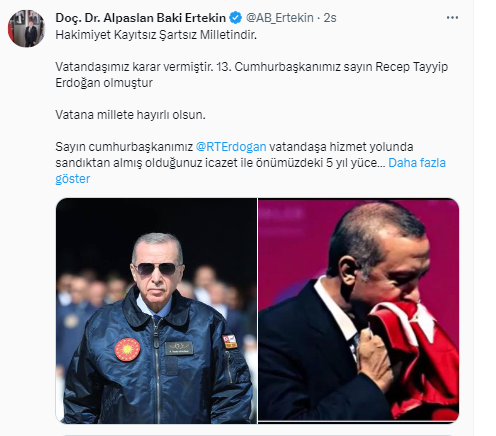The width and height of the screenshot is (496, 436).
Task: Open the tweet via the 2s timestamp
Action: tap(330, 18)
